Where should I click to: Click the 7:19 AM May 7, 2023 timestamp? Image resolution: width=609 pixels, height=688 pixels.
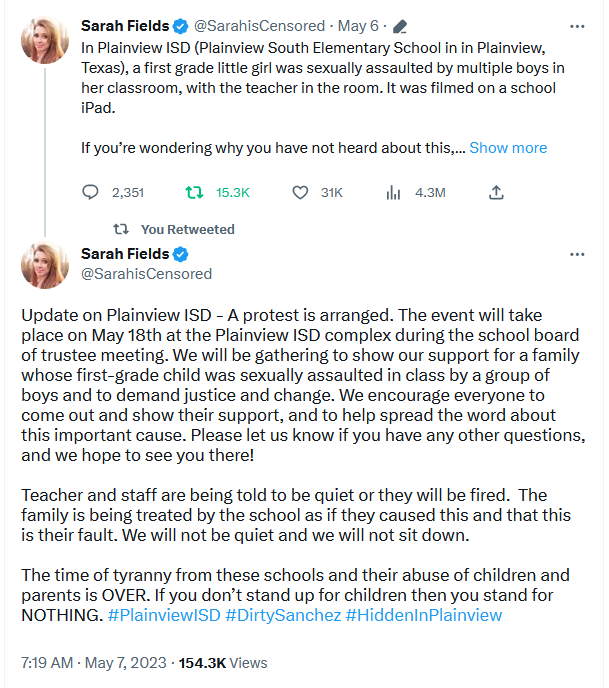(x=94, y=663)
